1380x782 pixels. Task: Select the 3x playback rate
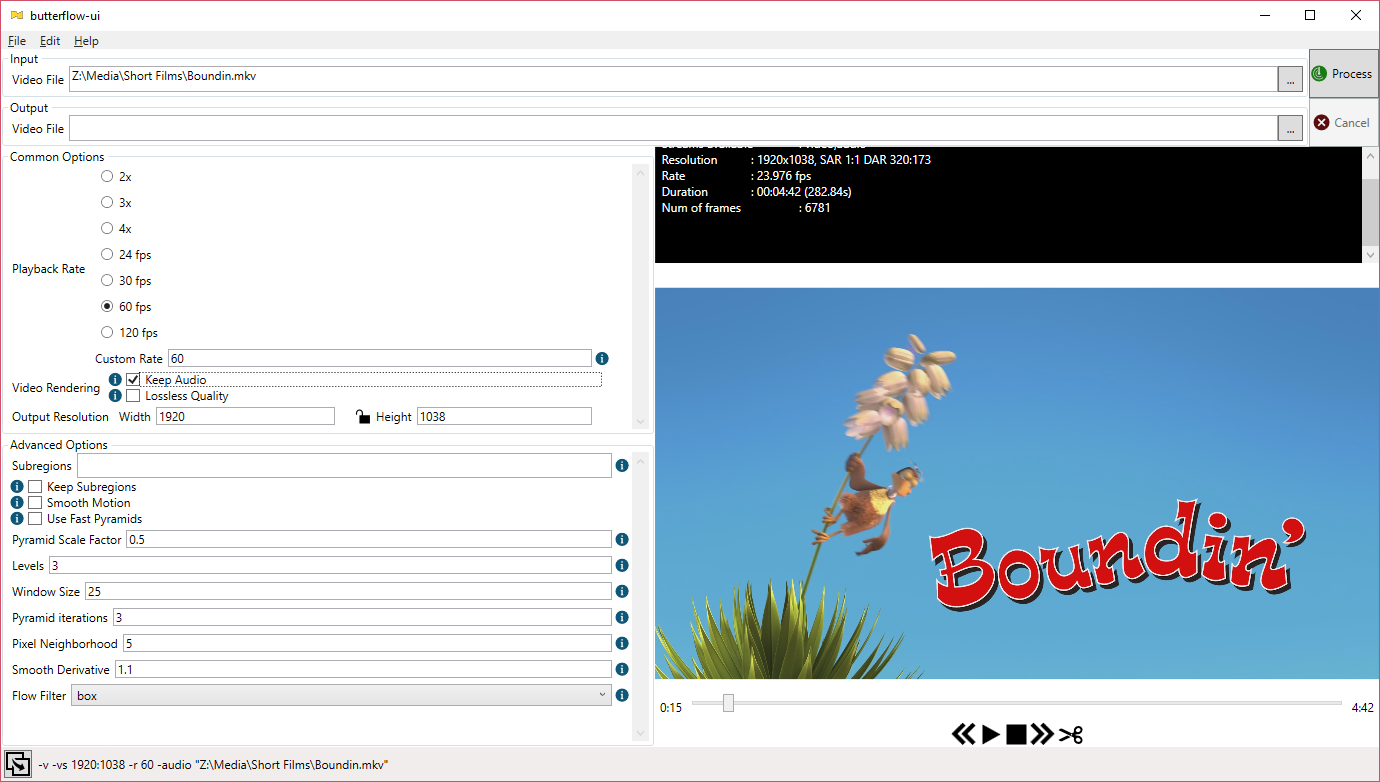point(107,203)
